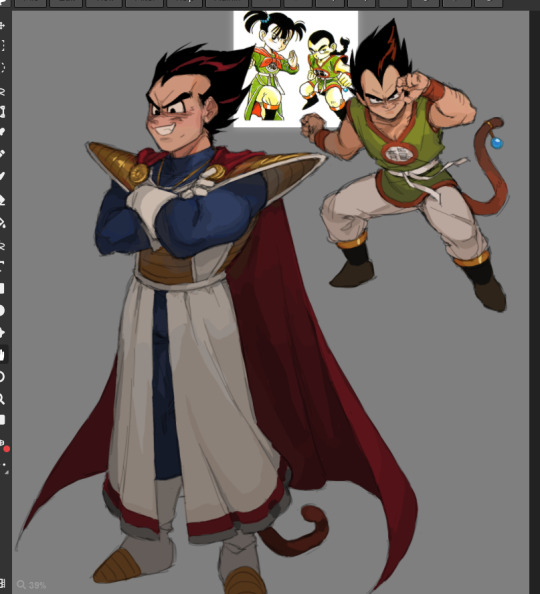Select the Rectangle shape tool
The image size is (540, 594).
(x=2, y=288)
